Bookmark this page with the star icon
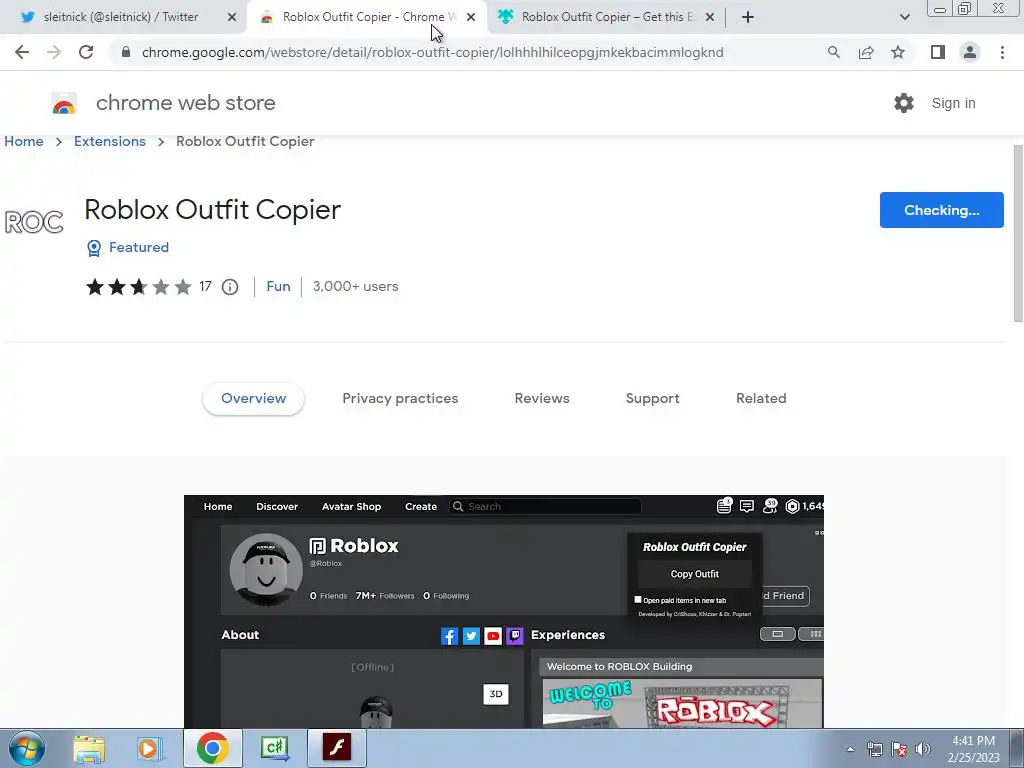The height and width of the screenshot is (768, 1024). [898, 52]
